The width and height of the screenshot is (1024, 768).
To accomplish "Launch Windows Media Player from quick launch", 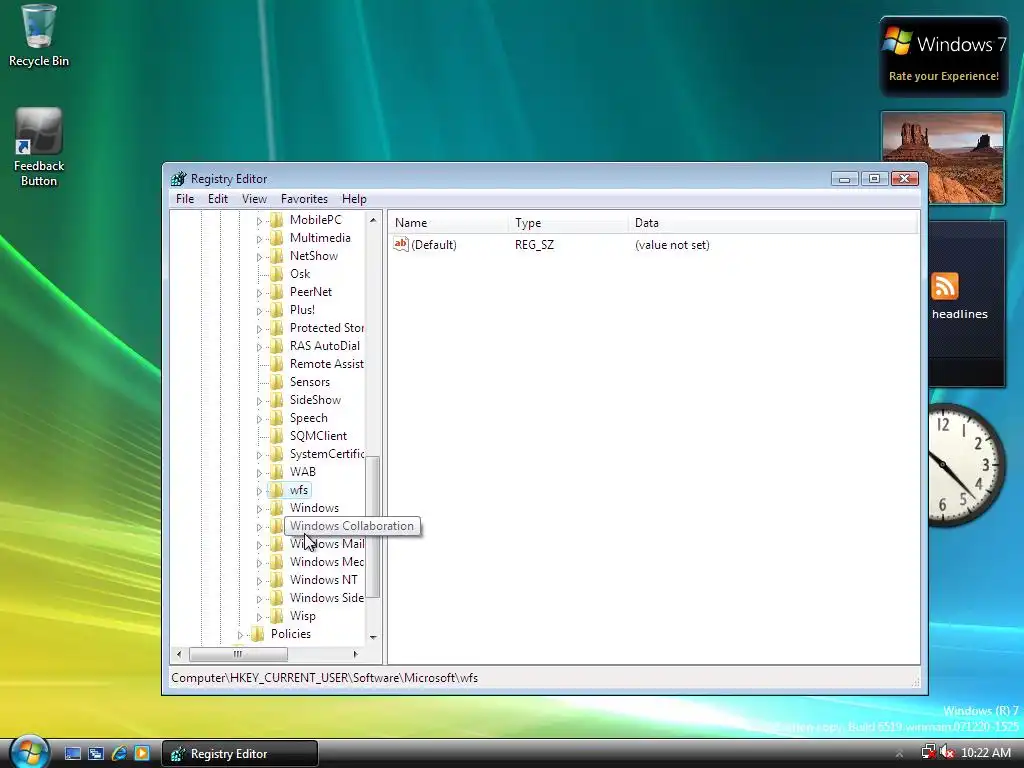I will pyautogui.click(x=141, y=754).
